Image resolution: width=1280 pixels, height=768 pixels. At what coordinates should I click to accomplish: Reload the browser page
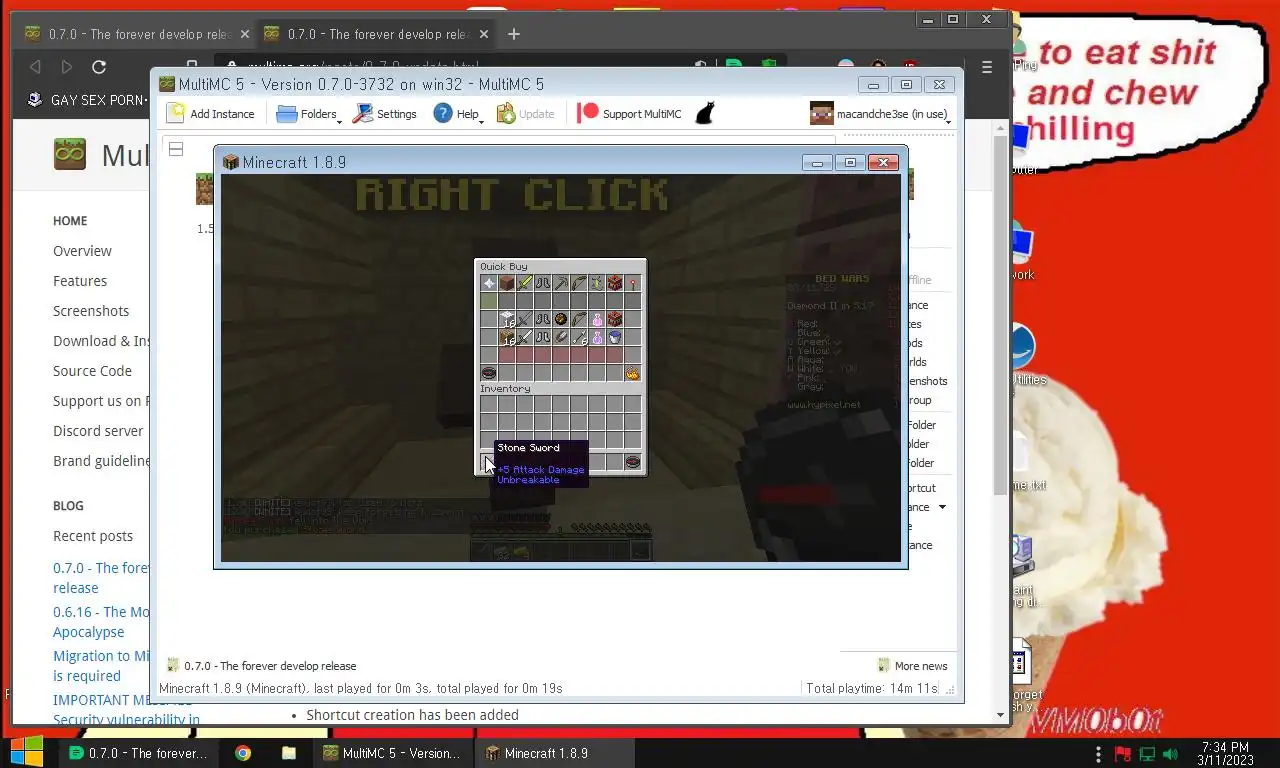pos(99,67)
